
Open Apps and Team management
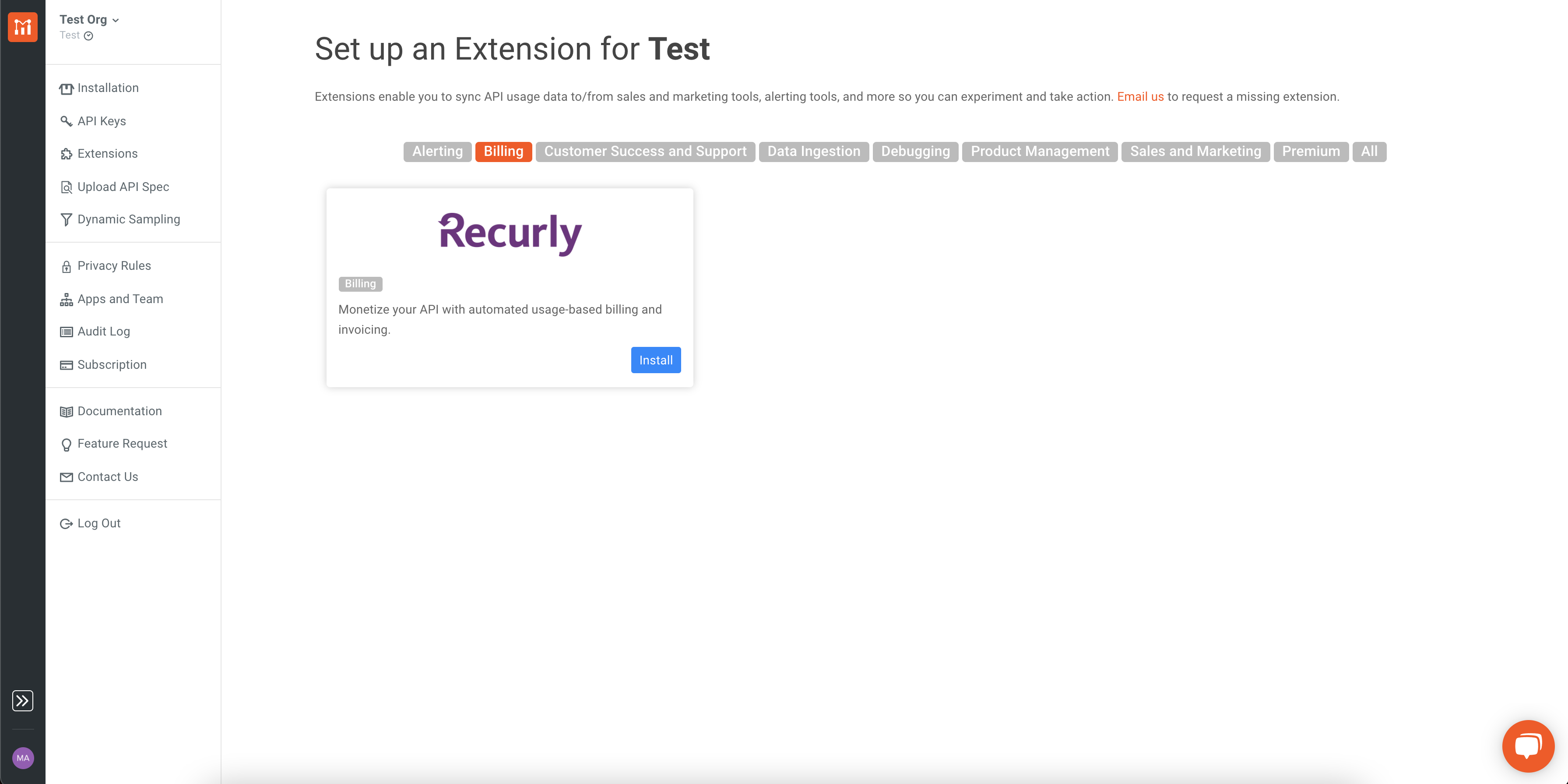coord(120,299)
